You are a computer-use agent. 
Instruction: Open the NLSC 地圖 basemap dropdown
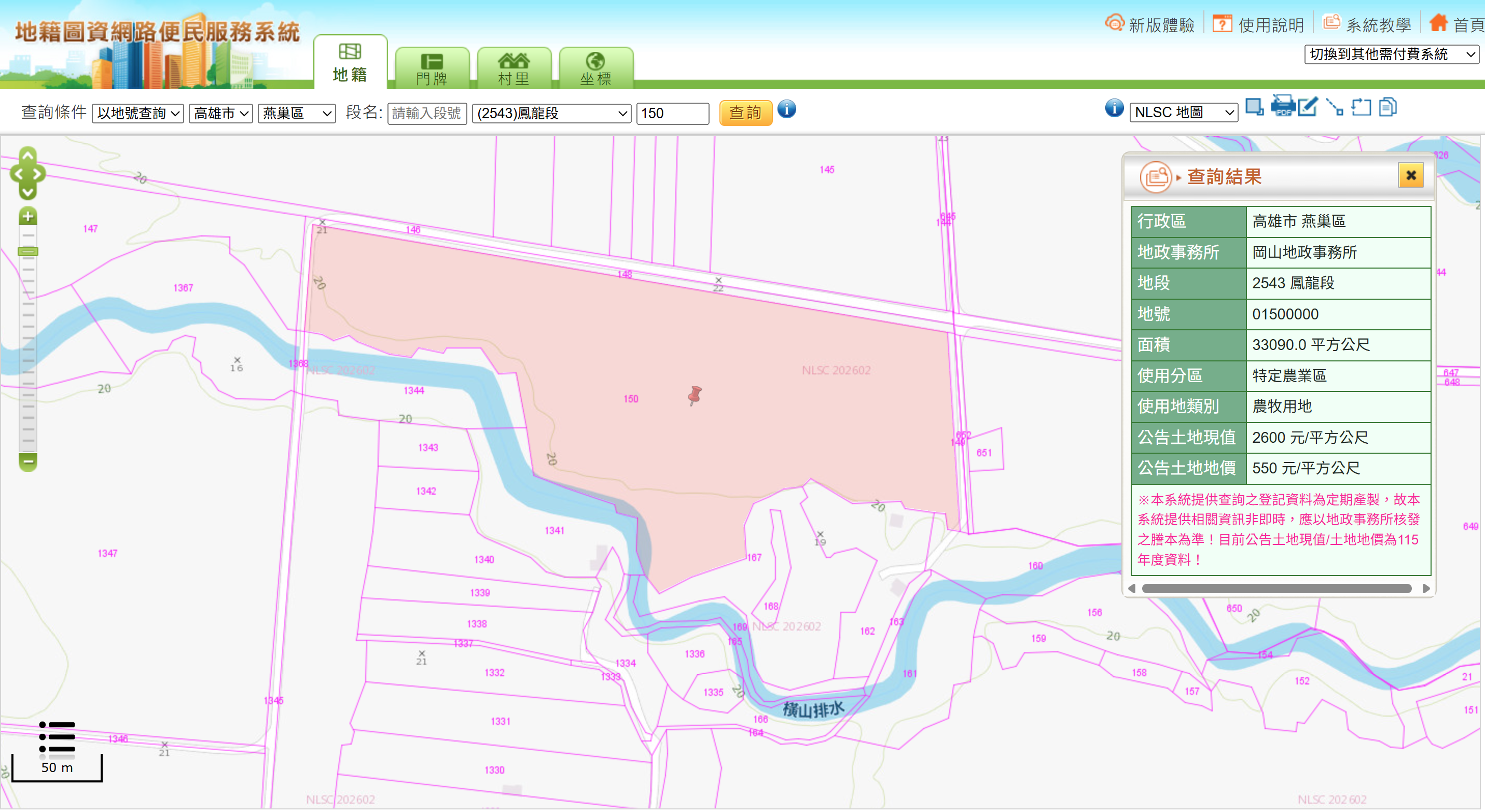1184,113
